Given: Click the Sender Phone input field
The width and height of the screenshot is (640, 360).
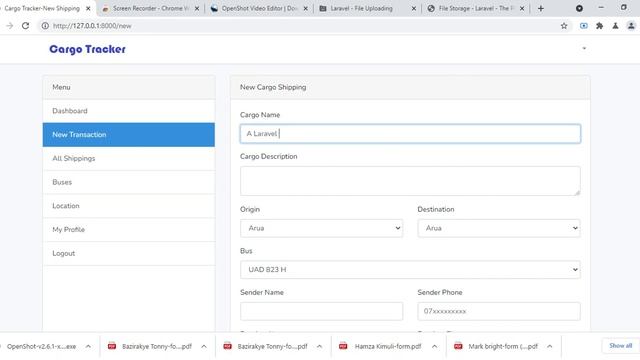Looking at the screenshot, I should (499, 311).
